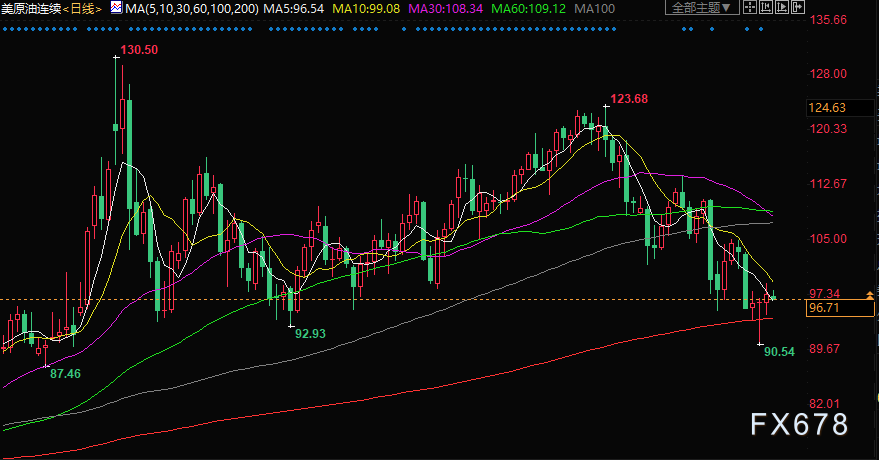879x460 pixels.
Task: Select the 日线 period label
Action: coord(82,8)
